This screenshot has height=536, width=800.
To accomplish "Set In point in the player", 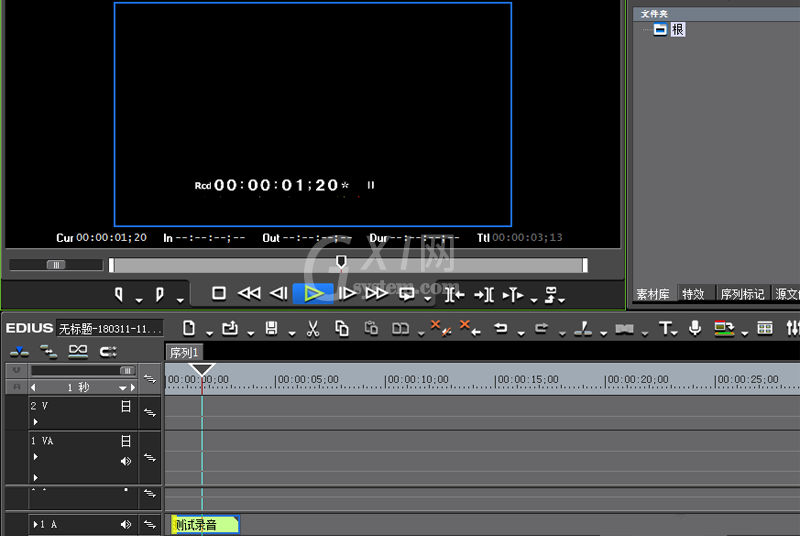I will point(119,294).
